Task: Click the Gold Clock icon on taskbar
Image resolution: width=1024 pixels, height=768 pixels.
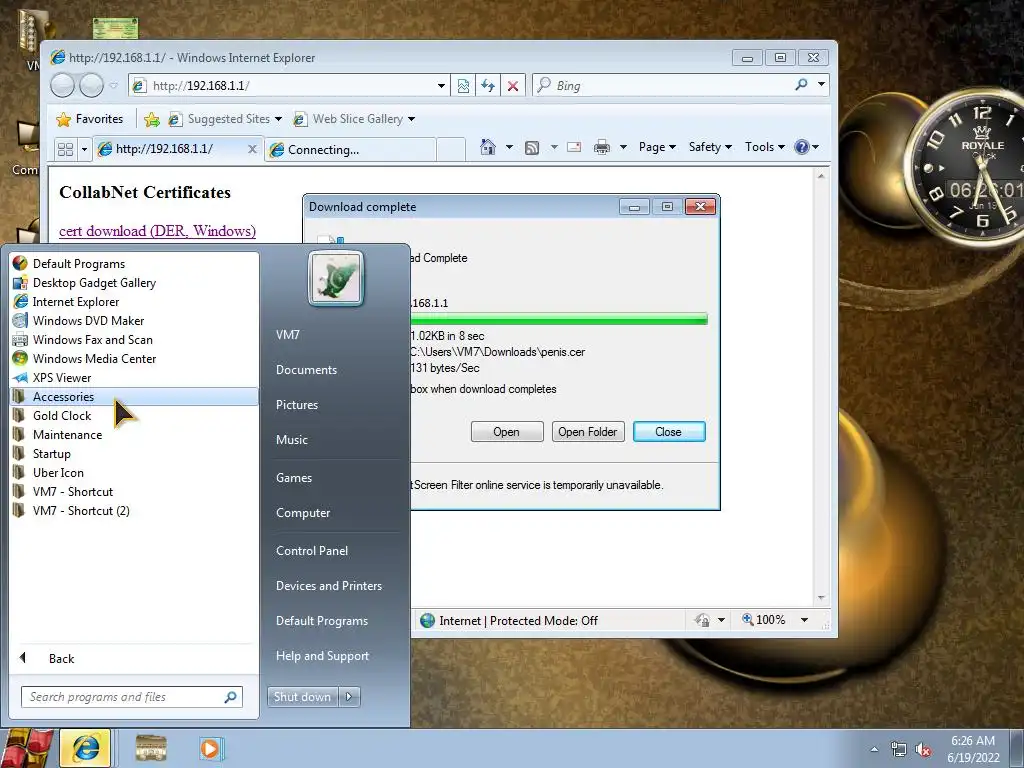Action: (x=151, y=748)
